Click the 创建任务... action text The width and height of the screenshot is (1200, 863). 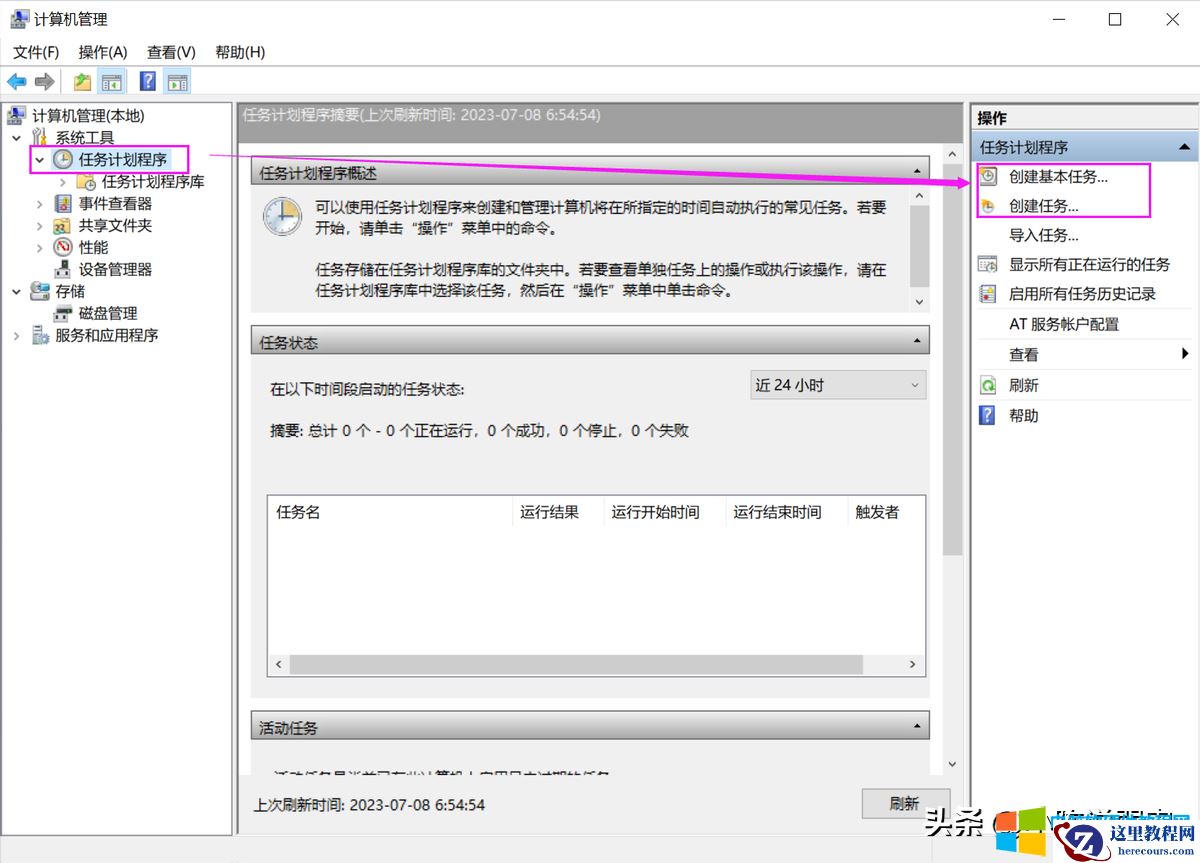tap(1044, 206)
